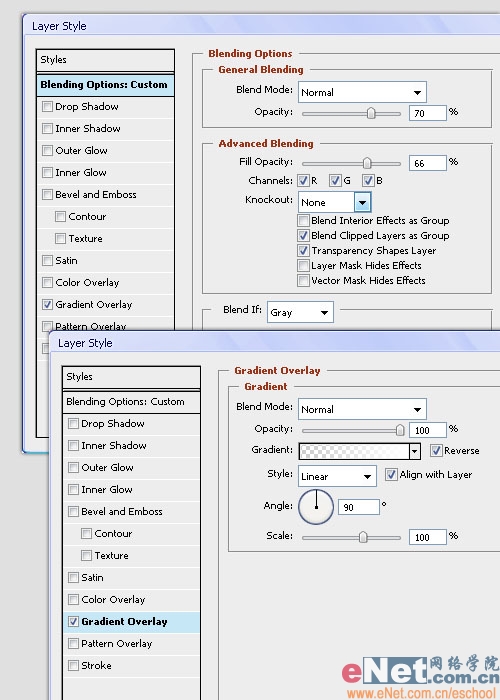Uncheck the Reverse checkbox
The width and height of the screenshot is (500, 700).
pos(436,450)
